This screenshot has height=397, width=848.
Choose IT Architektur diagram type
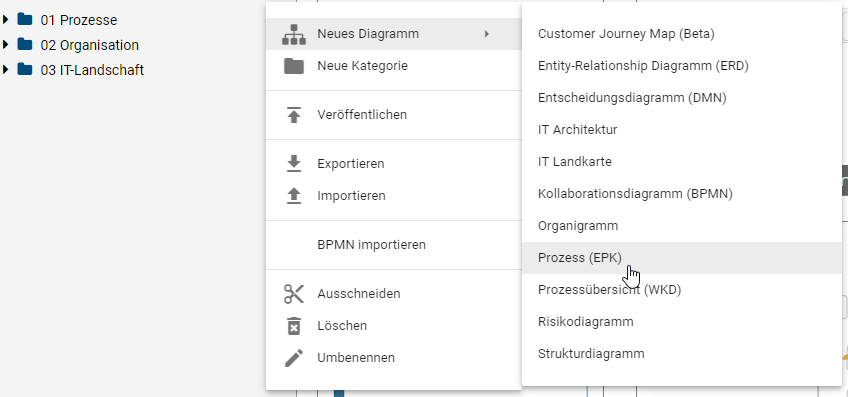(x=681, y=130)
